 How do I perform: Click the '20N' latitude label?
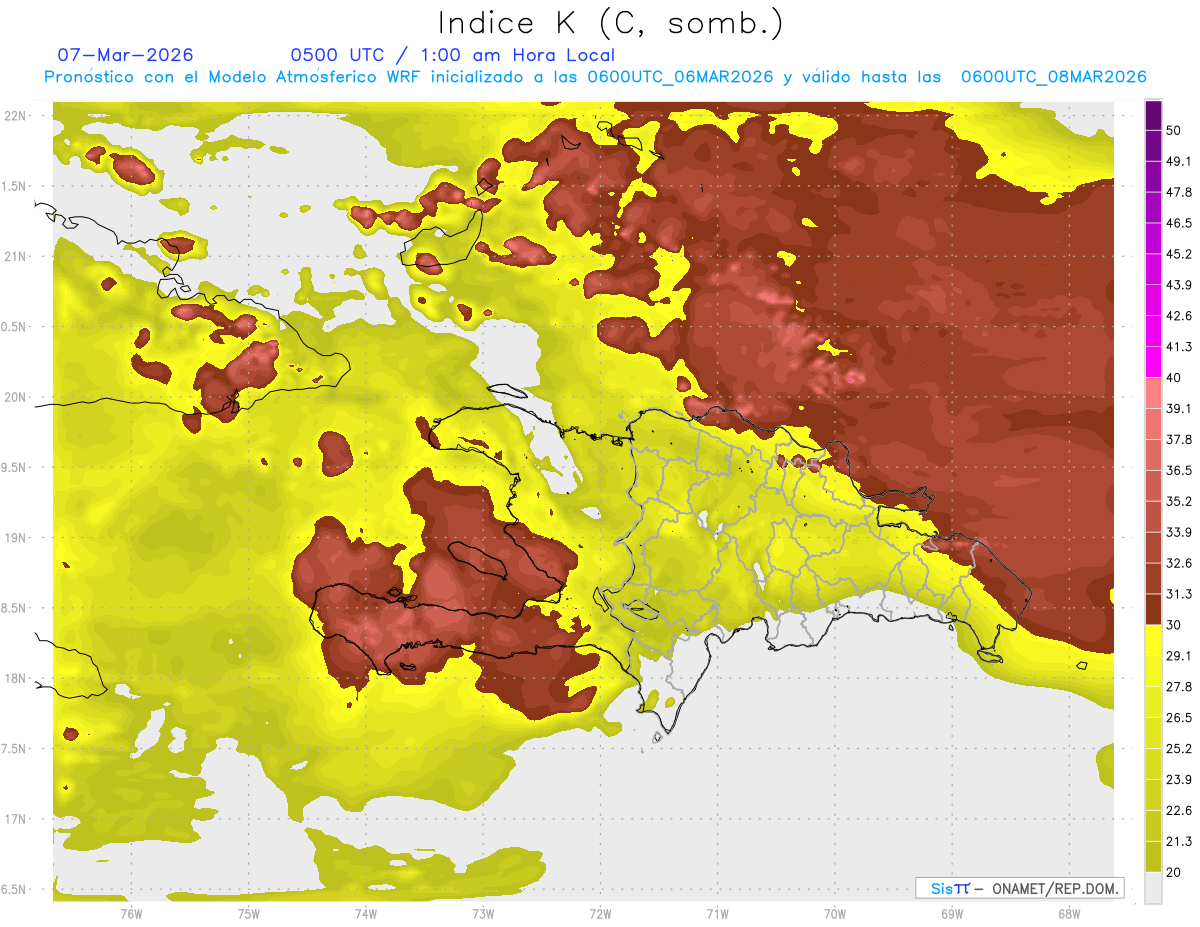pos(14,397)
